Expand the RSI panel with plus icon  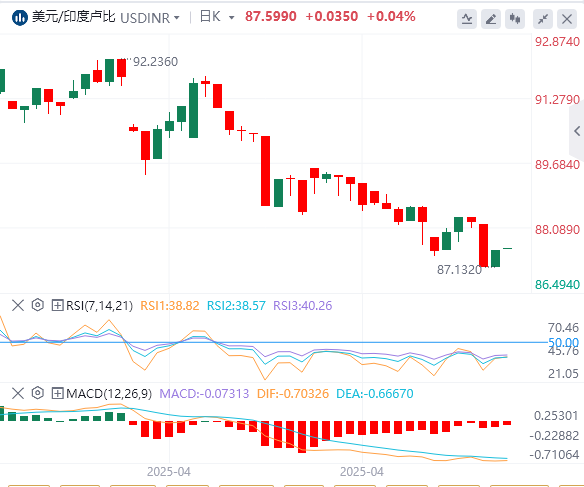[x=57, y=306]
